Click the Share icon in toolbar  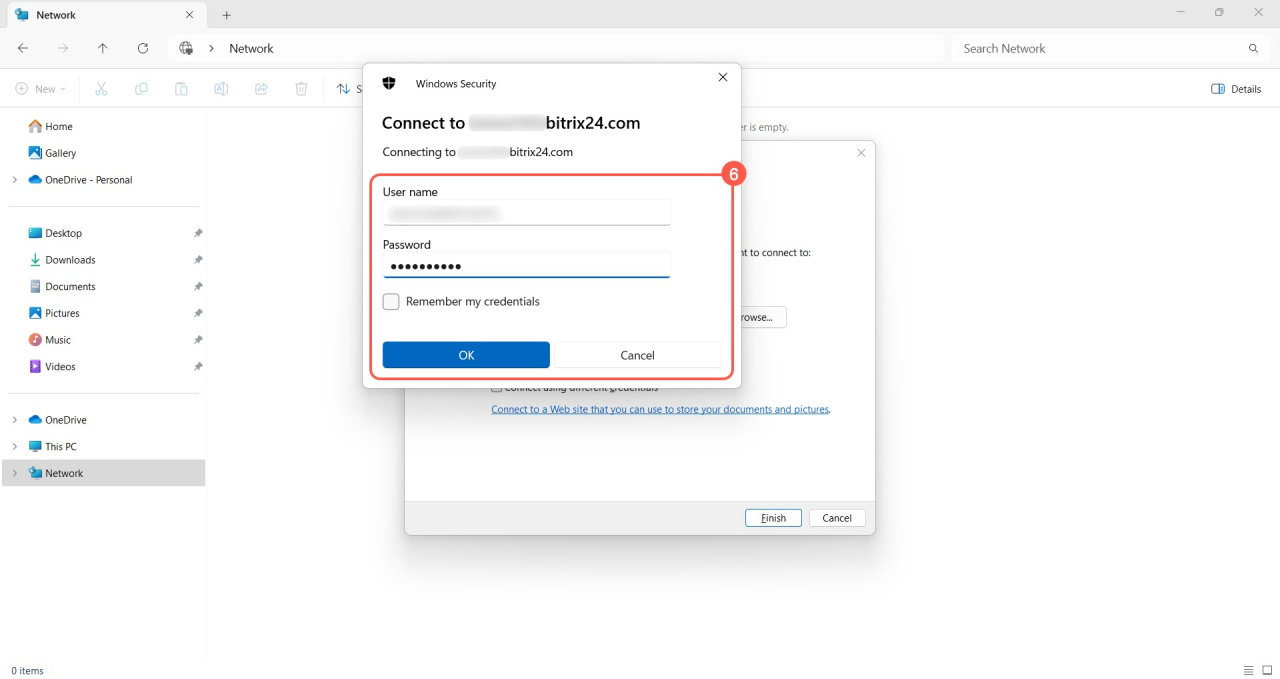[261, 89]
